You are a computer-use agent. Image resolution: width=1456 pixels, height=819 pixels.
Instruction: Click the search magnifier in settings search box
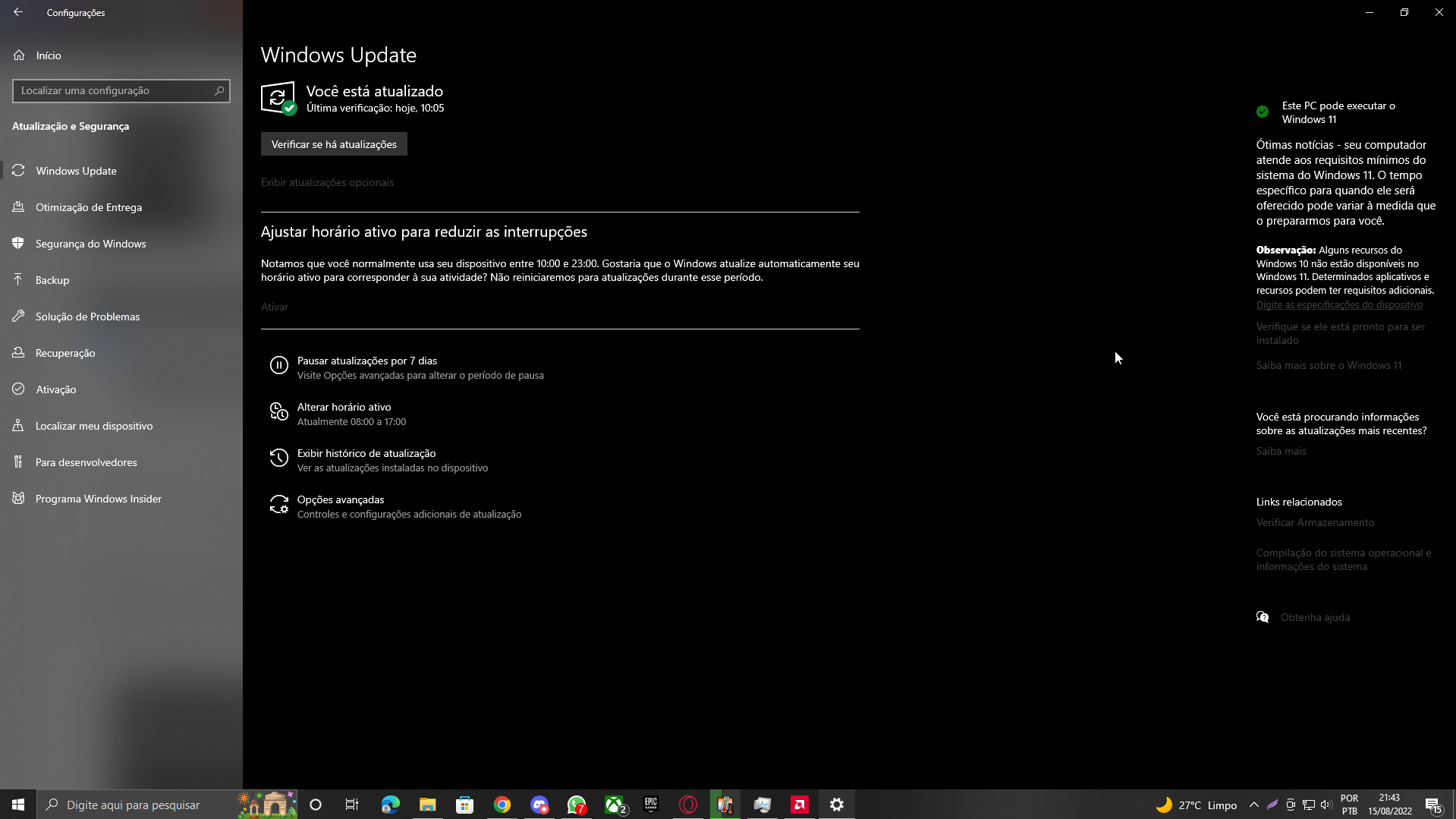(219, 90)
